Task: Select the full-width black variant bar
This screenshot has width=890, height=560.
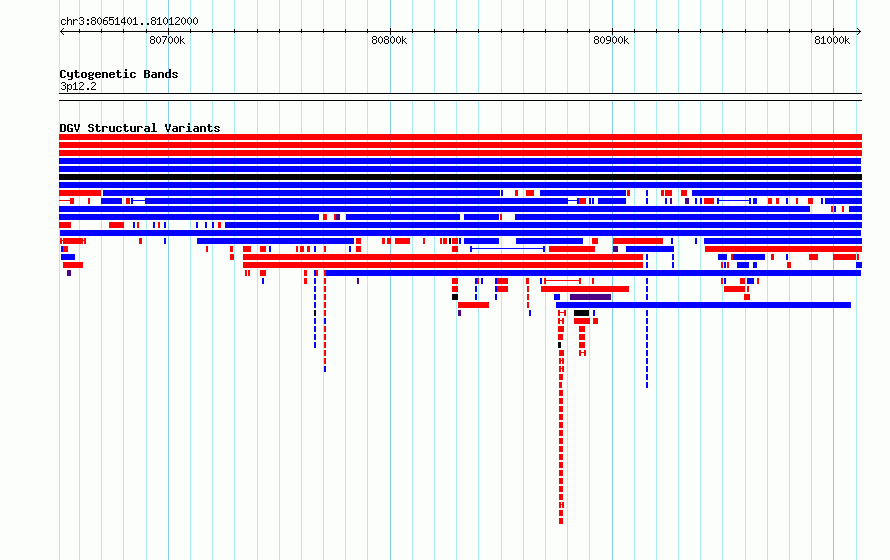Action: (x=460, y=177)
